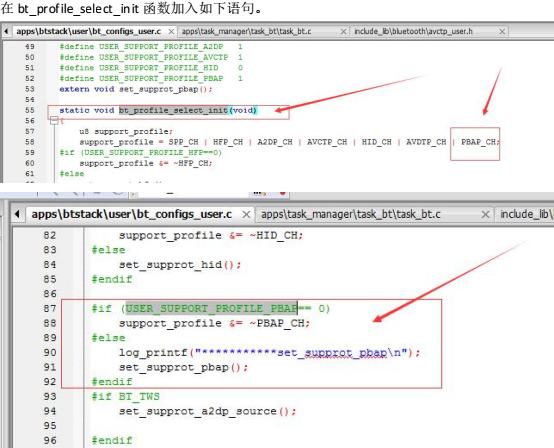The height and width of the screenshot is (448, 554).
Task: Click line number 87 in the gutter
Action: [50, 308]
